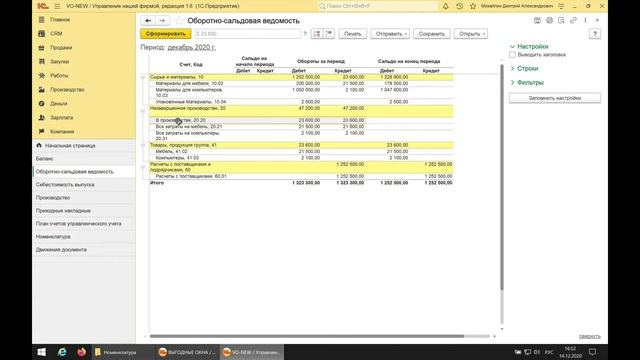Add report to favorites with star
The image size is (640, 360).
[178, 20]
